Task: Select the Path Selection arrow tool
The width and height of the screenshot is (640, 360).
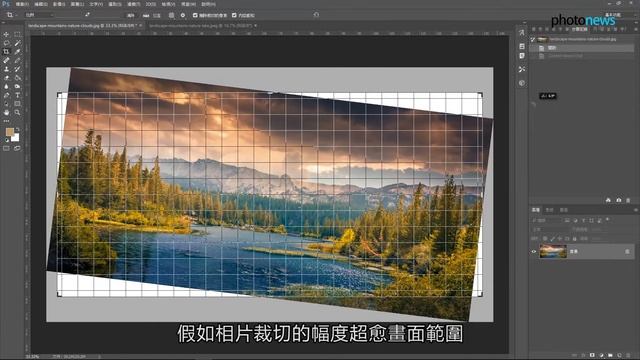Action: point(6,104)
